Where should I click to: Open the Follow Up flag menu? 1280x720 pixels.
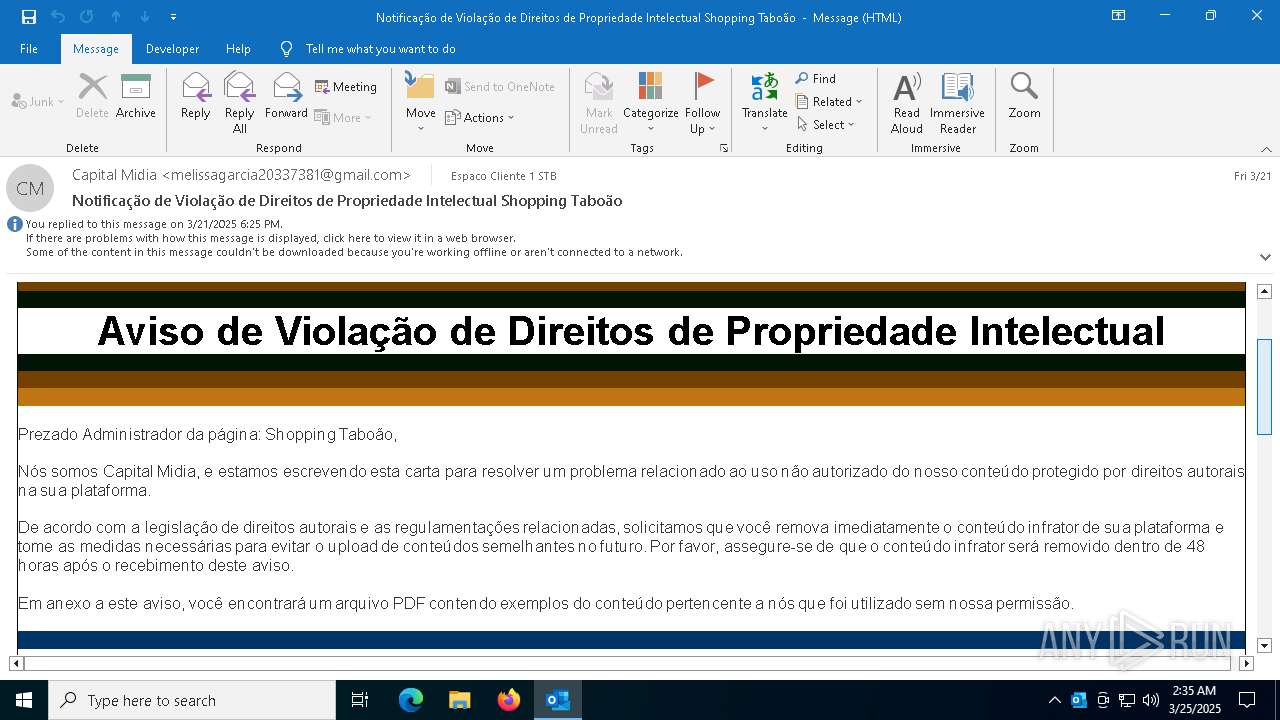tap(703, 102)
